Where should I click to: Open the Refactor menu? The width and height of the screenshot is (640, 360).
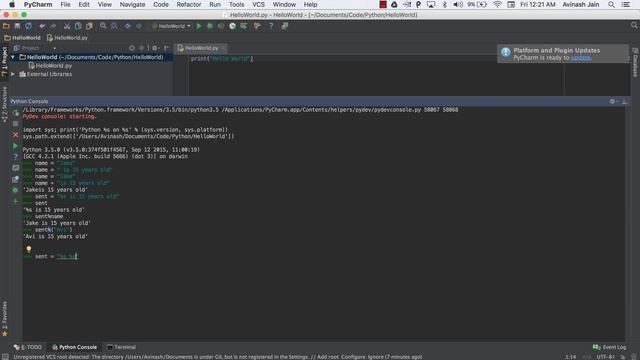click(189, 4)
